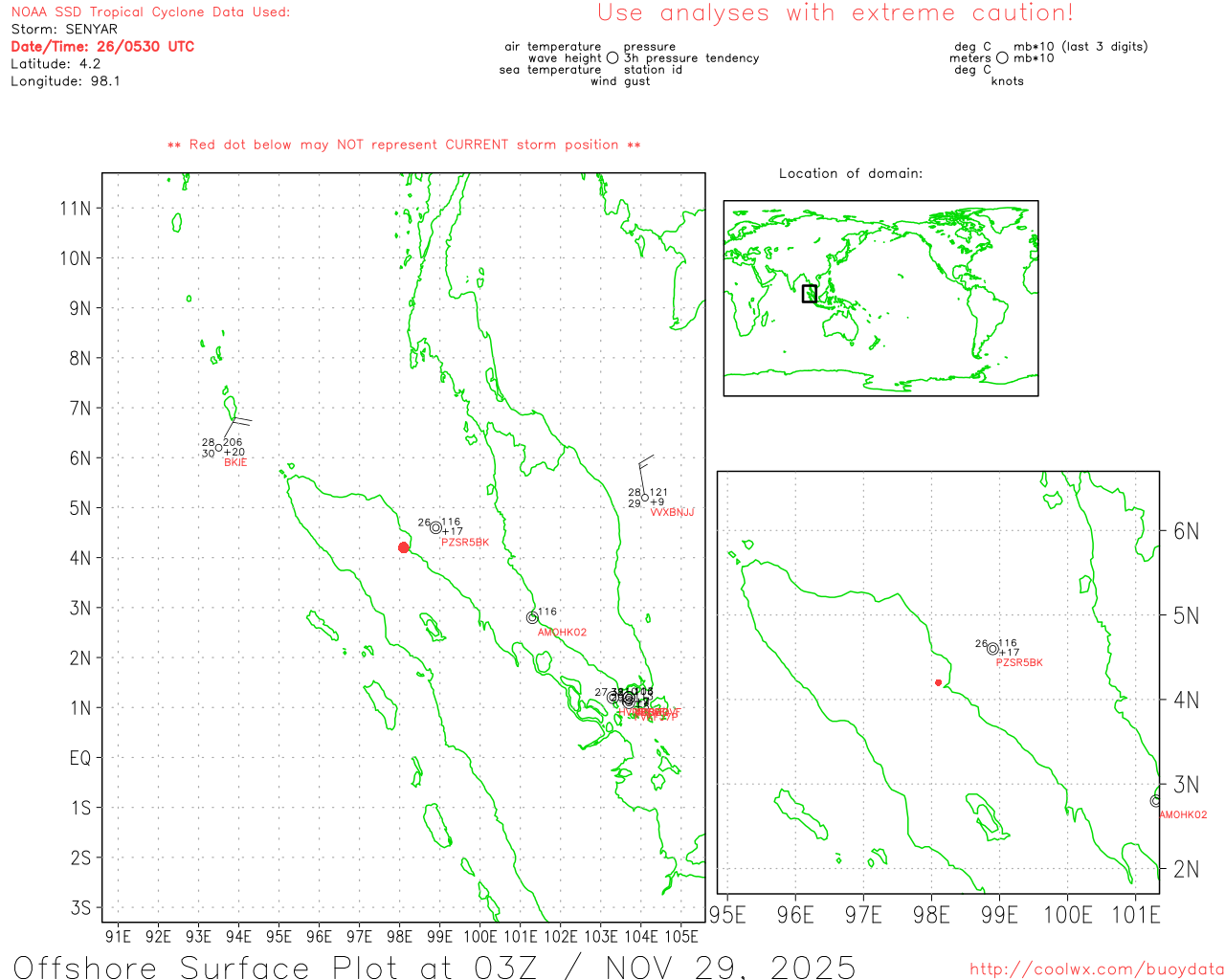The height and width of the screenshot is (980, 1225).
Task: Click the station model legend circle beside 'wave height'
Action: [x=612, y=58]
